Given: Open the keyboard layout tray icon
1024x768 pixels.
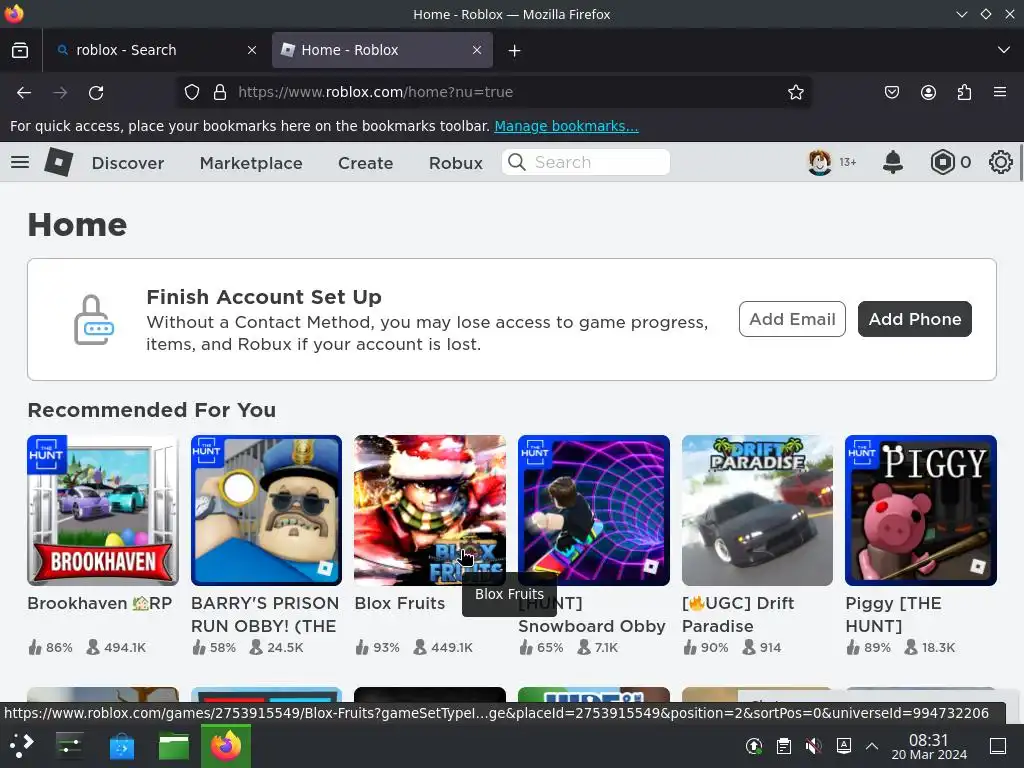Looking at the screenshot, I should click(x=844, y=745).
